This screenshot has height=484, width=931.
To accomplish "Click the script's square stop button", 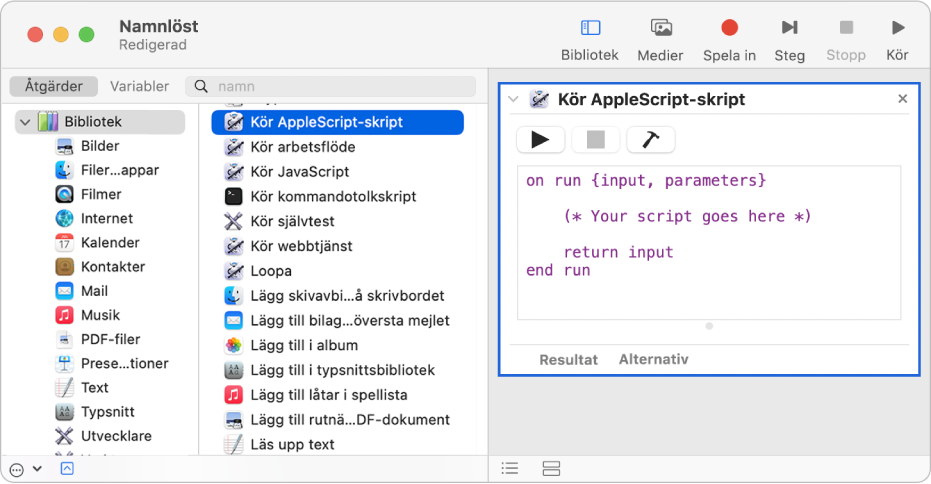I will click(x=596, y=140).
